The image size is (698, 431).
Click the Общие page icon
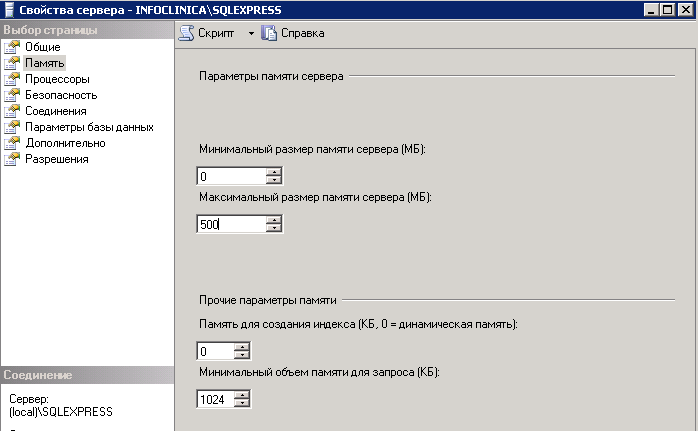(12, 47)
